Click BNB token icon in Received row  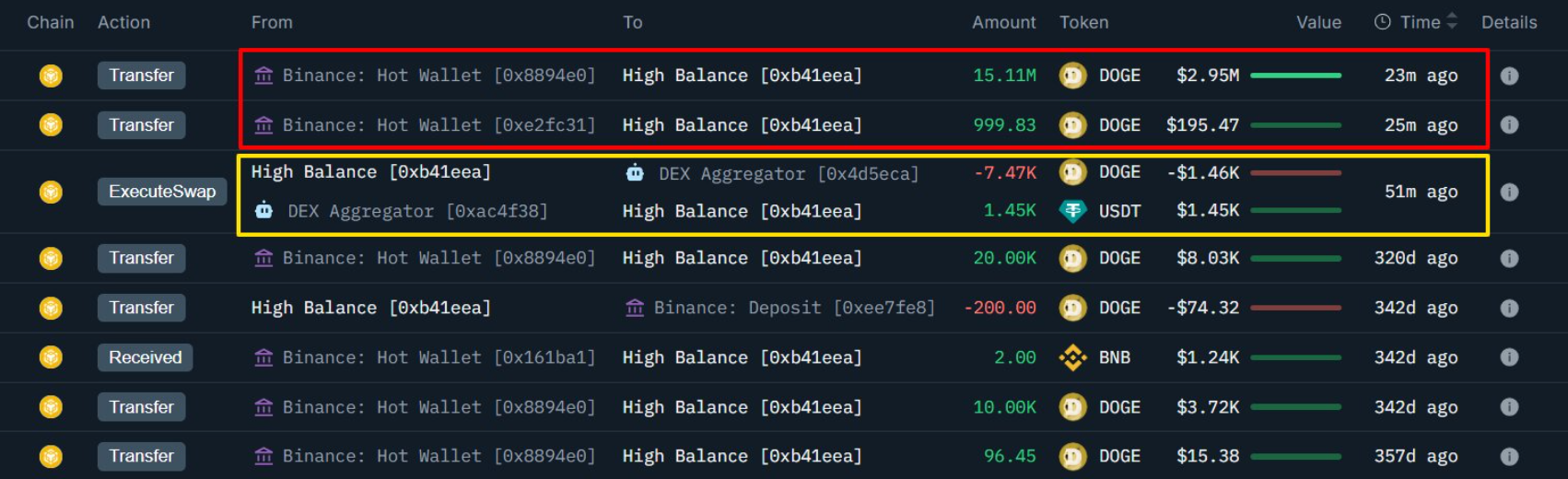(1072, 357)
